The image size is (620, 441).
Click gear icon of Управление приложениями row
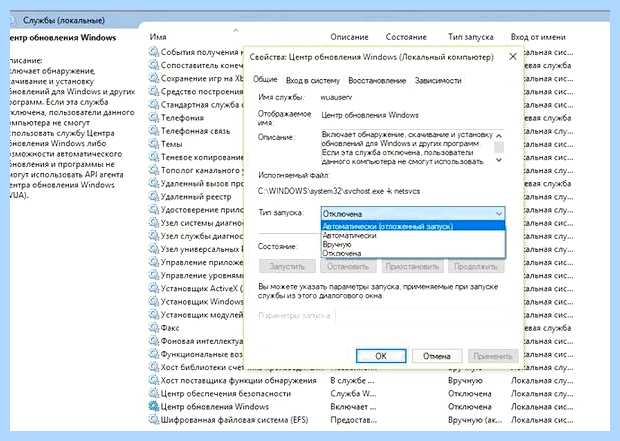pos(153,262)
